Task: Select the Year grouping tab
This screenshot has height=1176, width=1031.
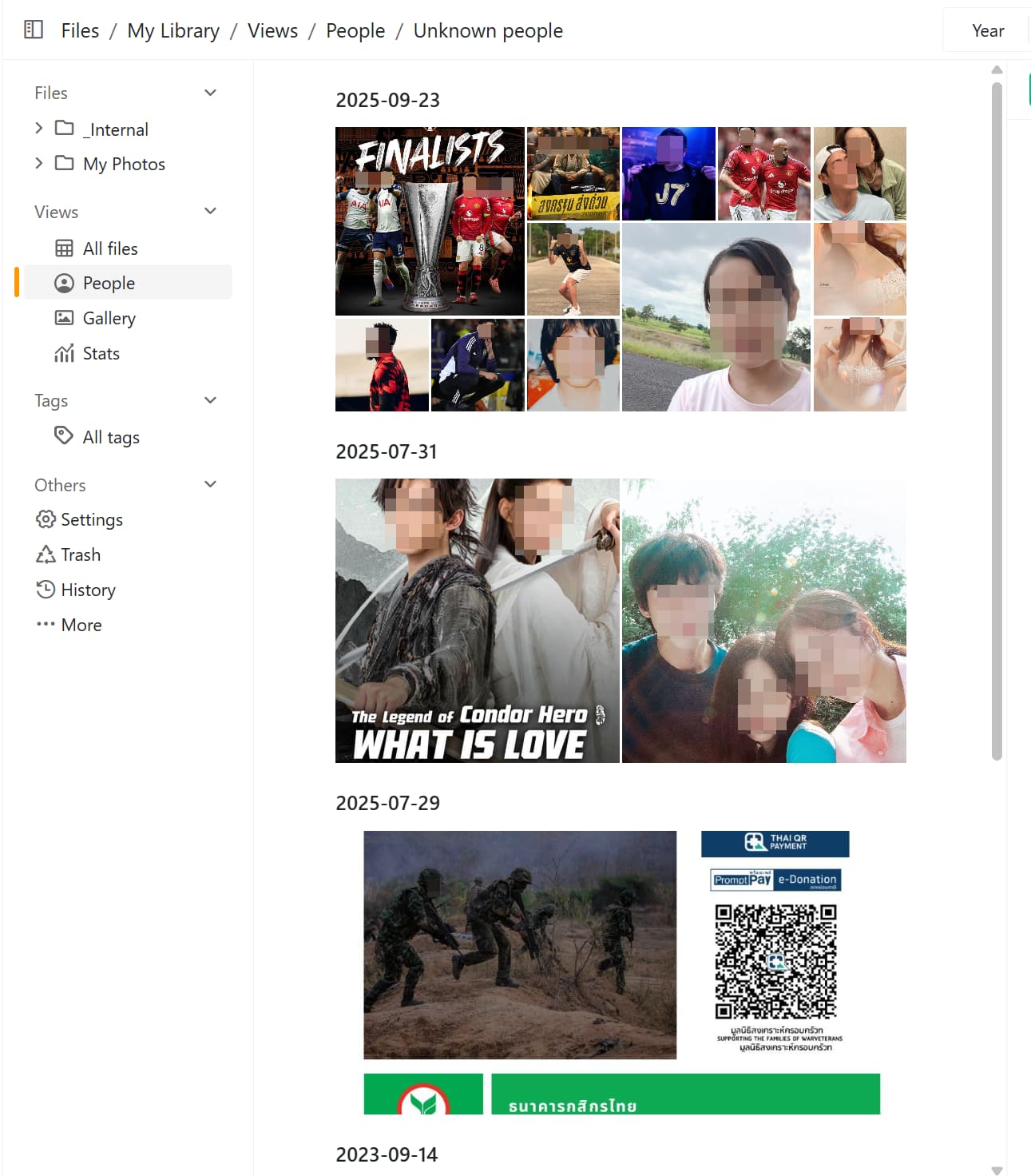Action: click(987, 30)
